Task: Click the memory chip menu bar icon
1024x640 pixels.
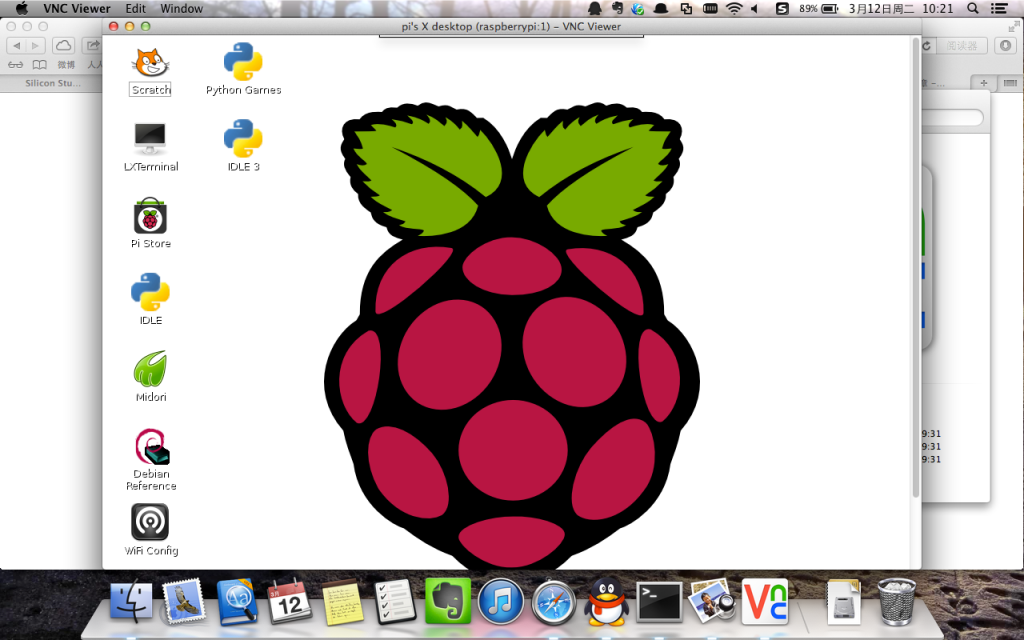Action: tap(710, 8)
